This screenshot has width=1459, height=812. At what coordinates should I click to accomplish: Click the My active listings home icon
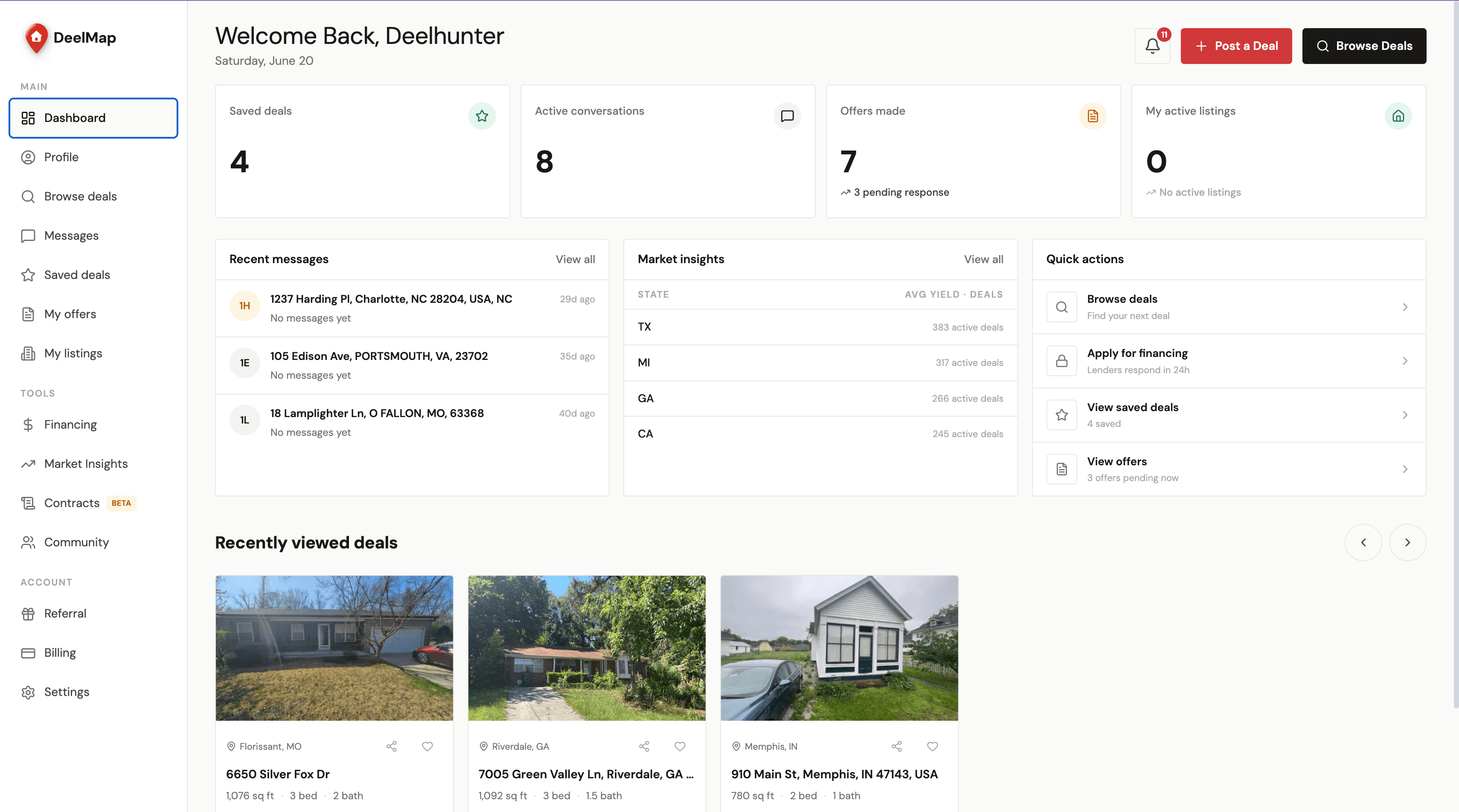click(1398, 116)
